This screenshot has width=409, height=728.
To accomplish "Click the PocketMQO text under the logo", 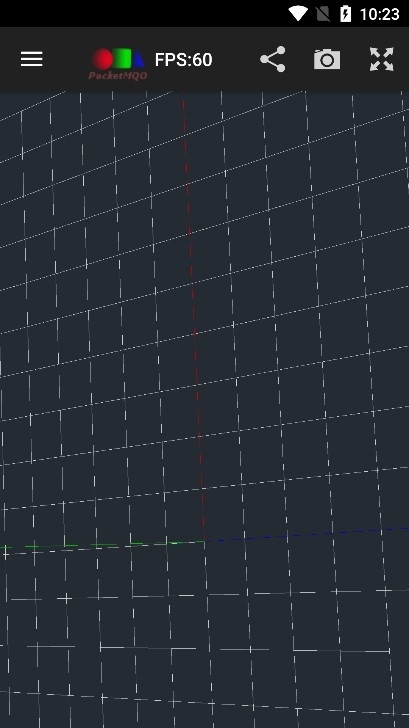I will (118, 75).
